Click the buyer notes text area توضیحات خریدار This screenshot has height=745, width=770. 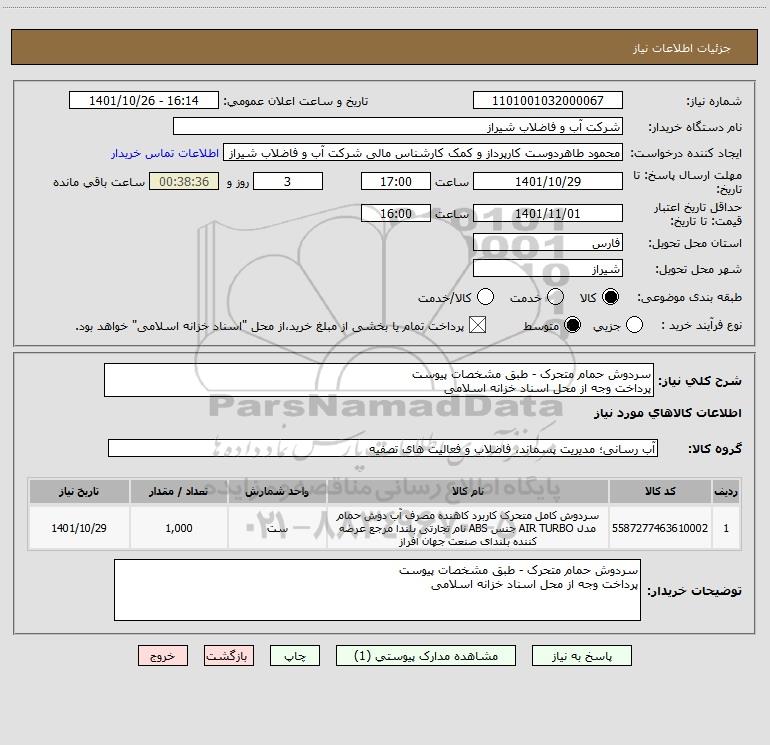(377, 590)
